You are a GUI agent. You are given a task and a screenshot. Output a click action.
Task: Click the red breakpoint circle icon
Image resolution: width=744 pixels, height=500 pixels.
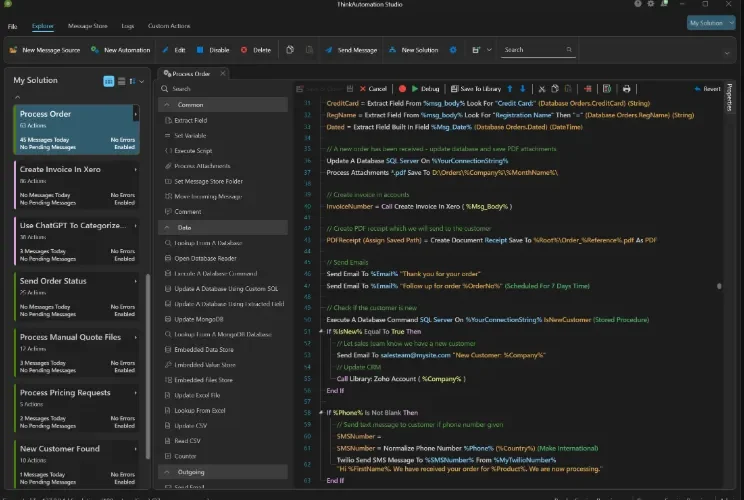point(402,89)
